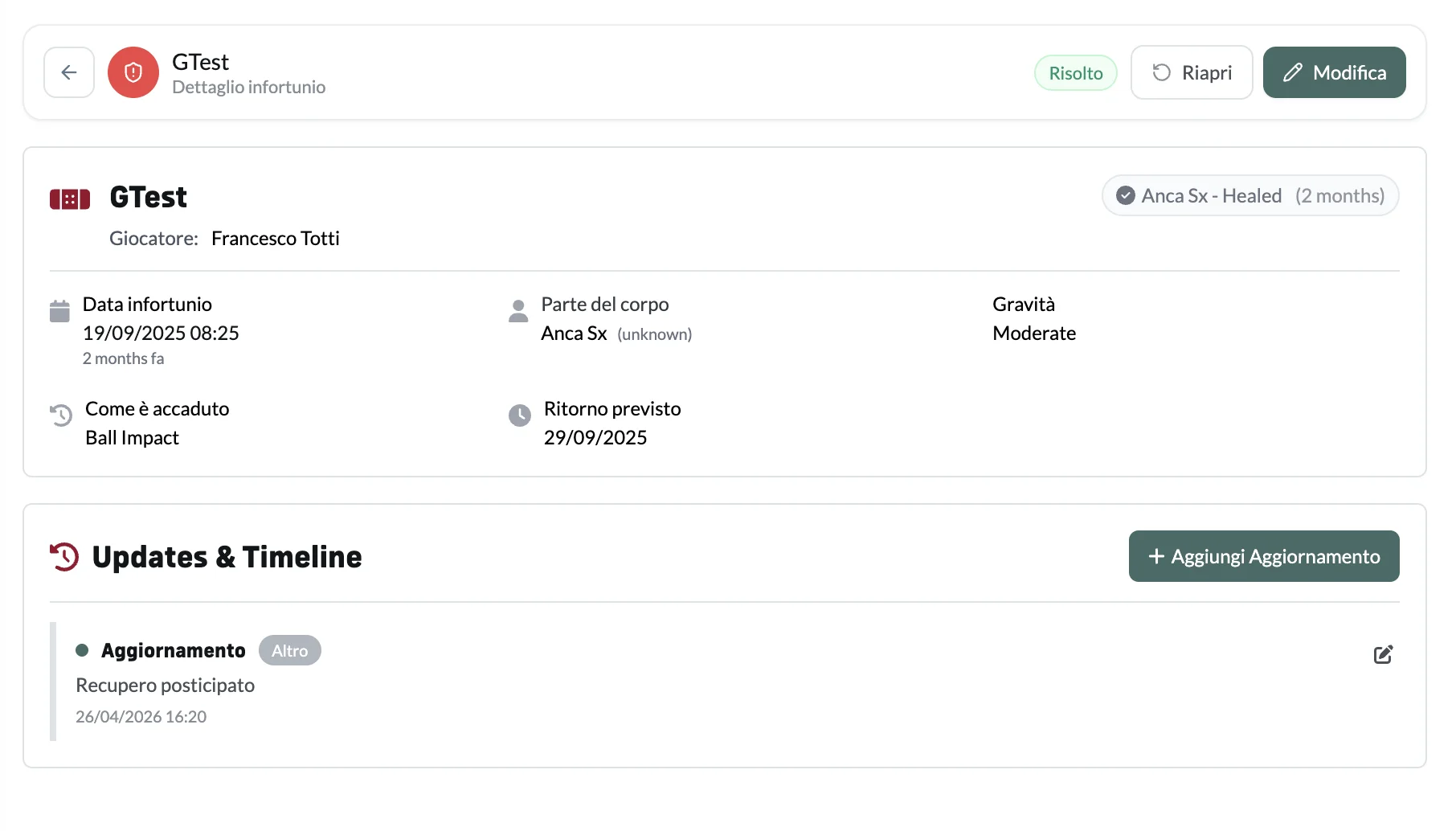This screenshot has height=831, width=1456.
Task: Click the Altro tag on the update
Action: point(290,651)
